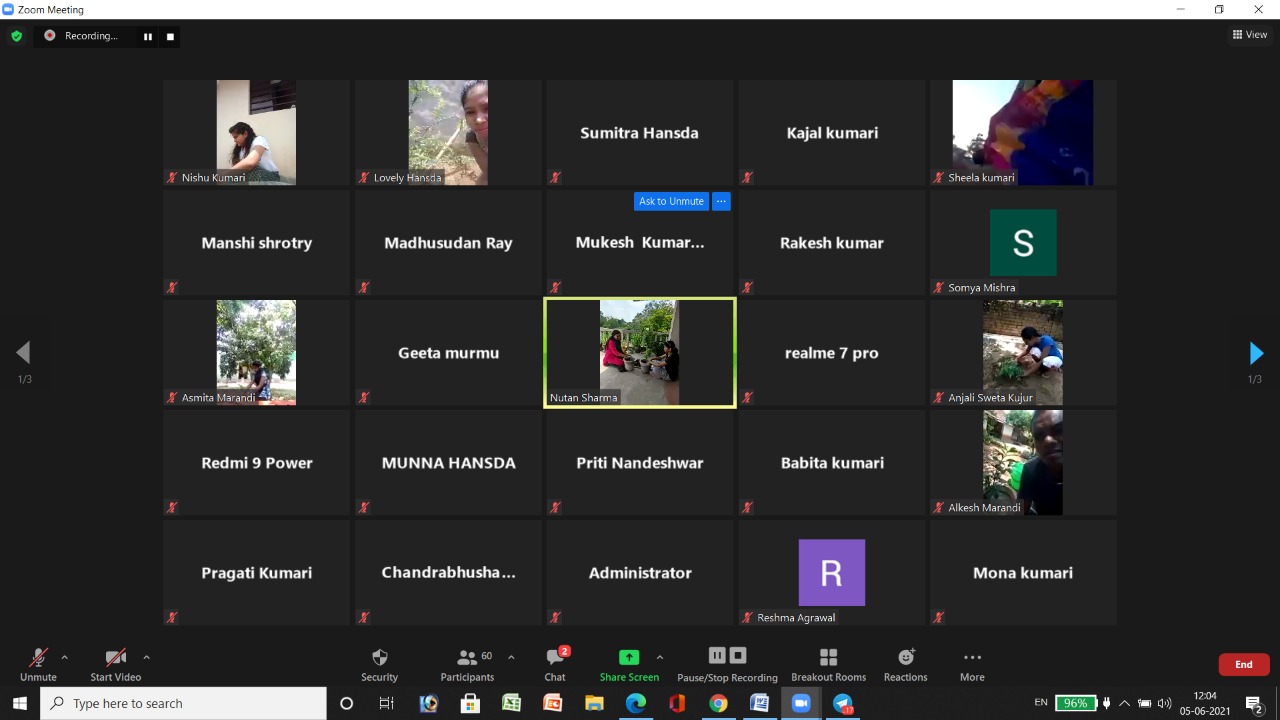Open the Participants panel
The image size is (1280, 720).
coord(467,663)
